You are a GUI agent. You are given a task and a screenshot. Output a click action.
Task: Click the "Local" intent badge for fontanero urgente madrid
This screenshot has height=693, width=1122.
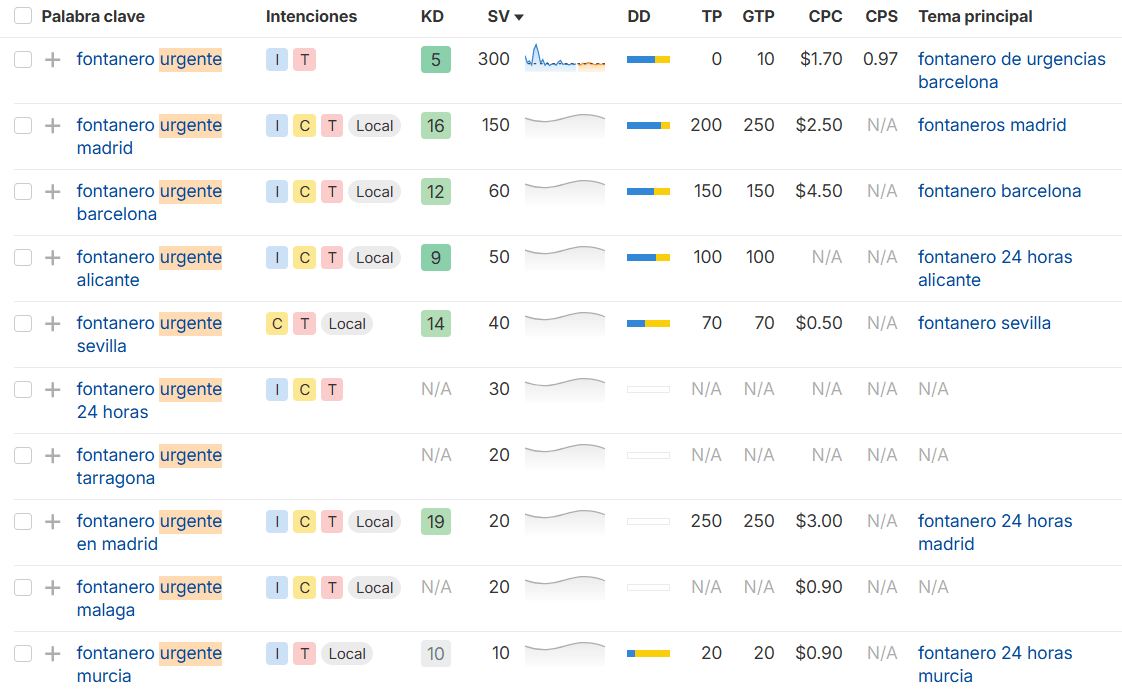tap(374, 125)
